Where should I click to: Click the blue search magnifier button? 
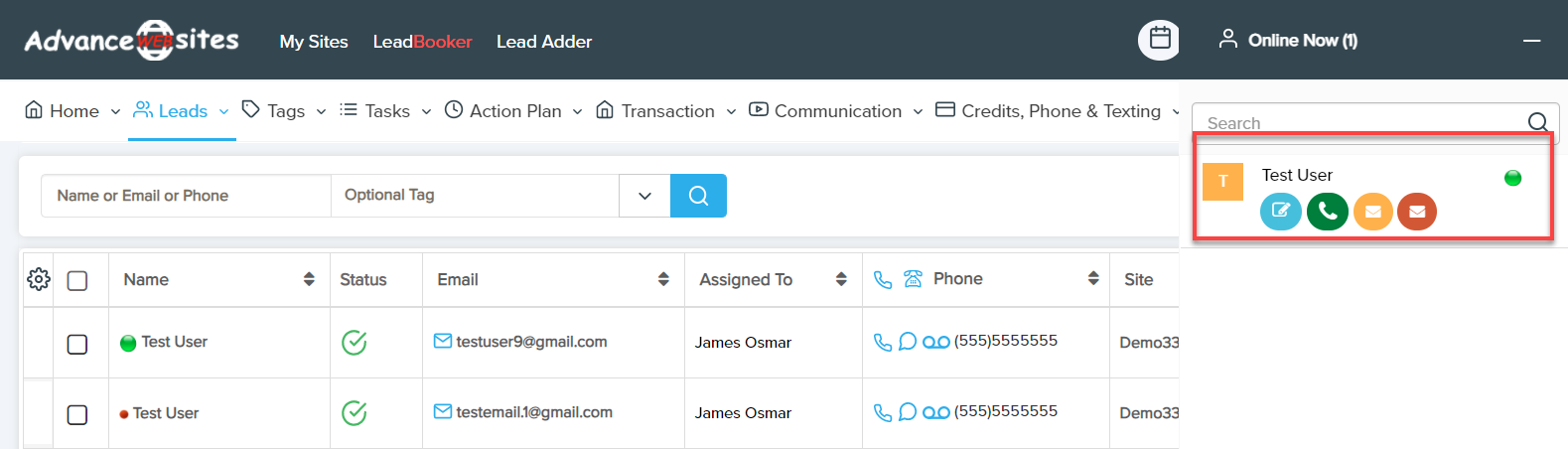698,196
